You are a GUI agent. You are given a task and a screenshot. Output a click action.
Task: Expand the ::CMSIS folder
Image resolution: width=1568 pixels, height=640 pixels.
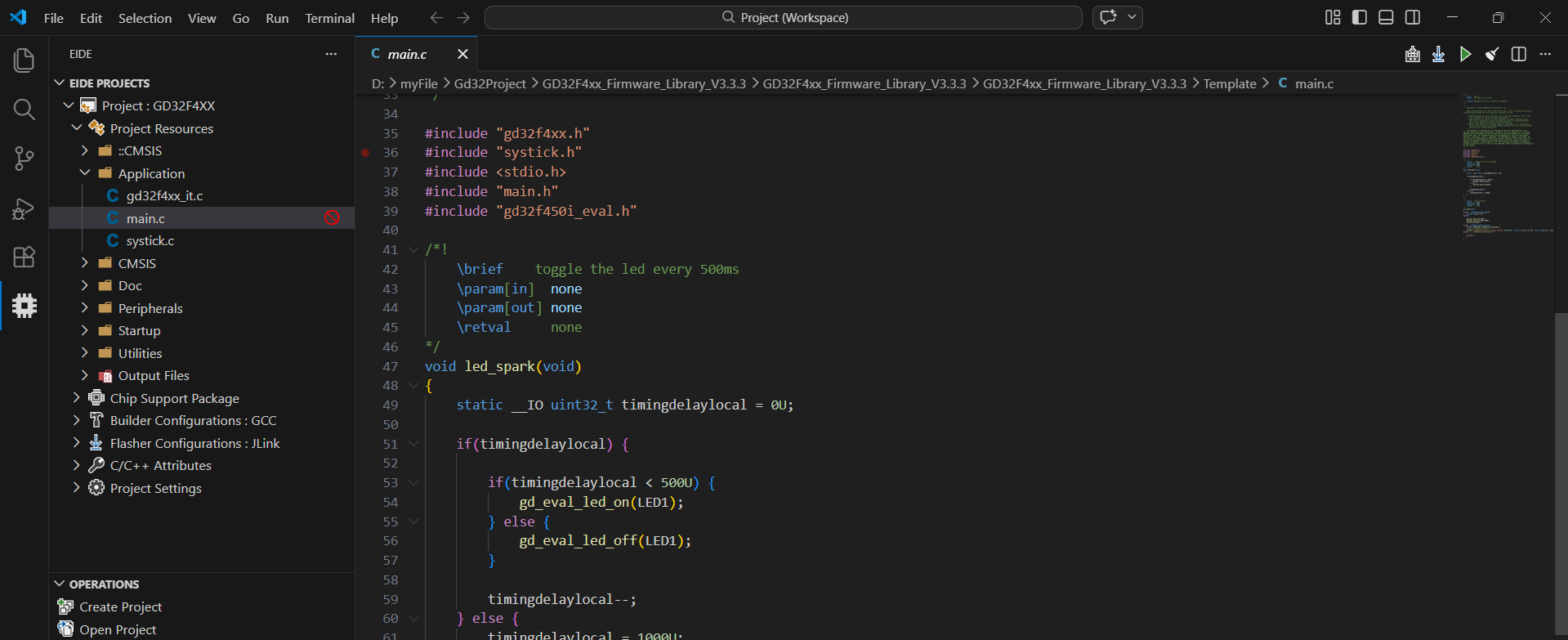click(85, 150)
